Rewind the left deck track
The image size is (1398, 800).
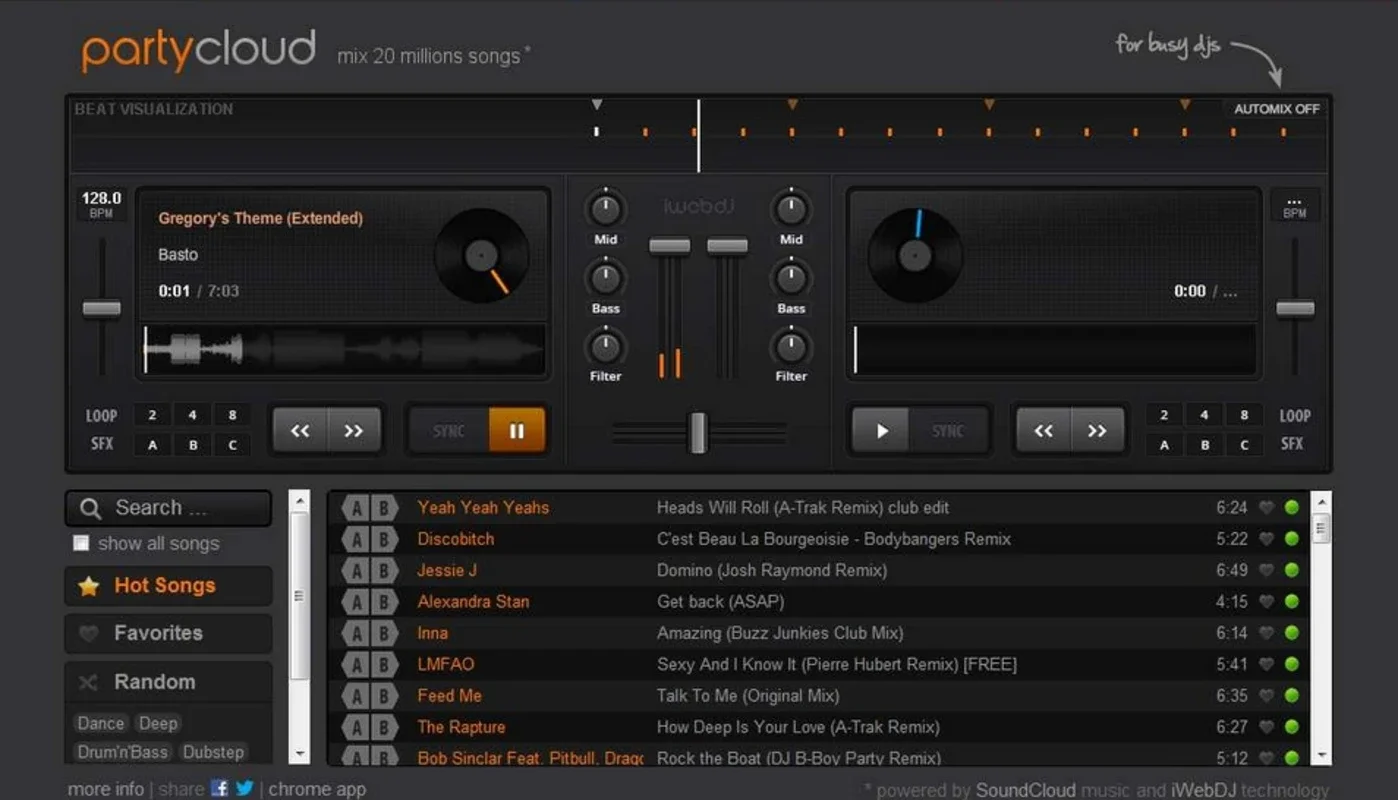point(300,431)
